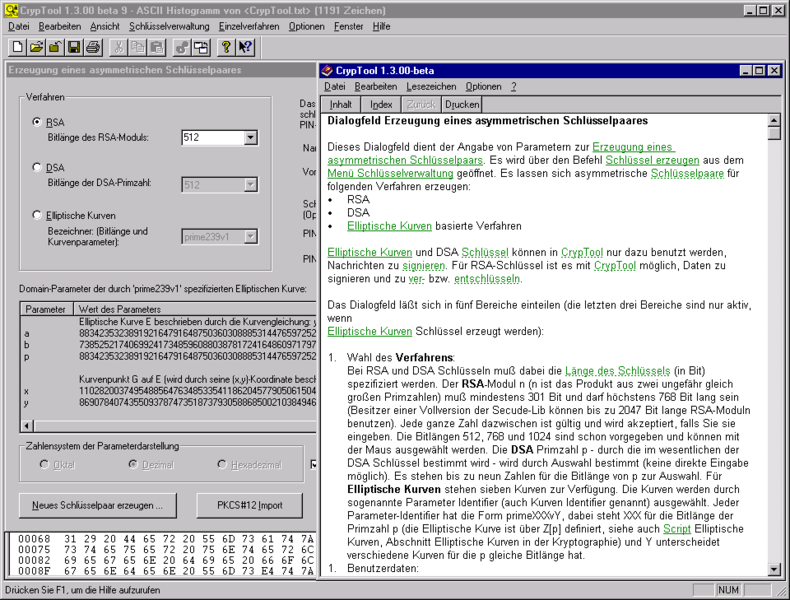Screen dimensions: 790x600
Task: Click the Drucken button in help window
Action: tap(462, 104)
